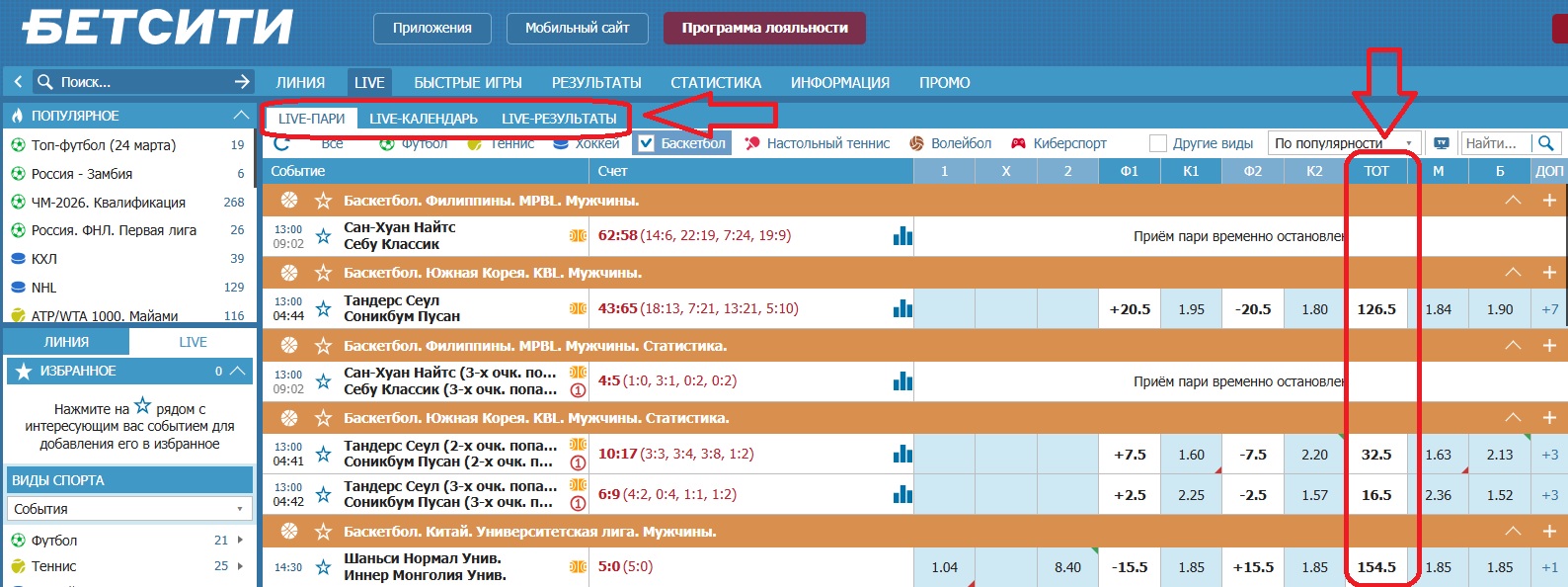This screenshot has width=1568, height=587.
Task: Star the Шаньси Нормал Унив. match
Action: coord(323,567)
